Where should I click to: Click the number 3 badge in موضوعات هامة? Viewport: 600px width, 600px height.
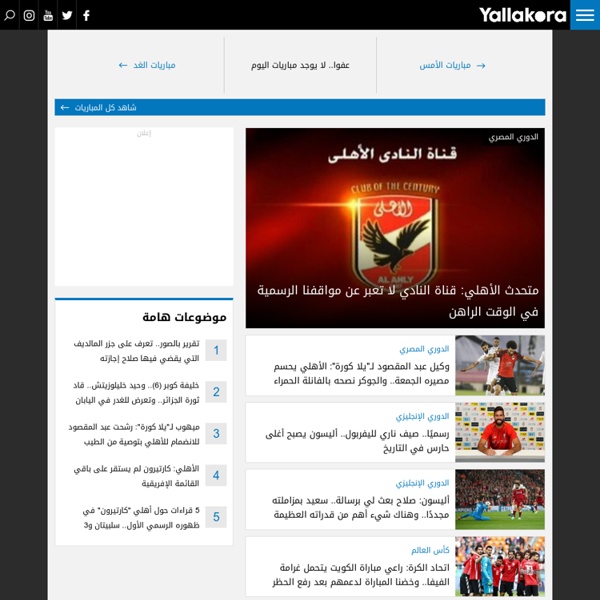click(216, 434)
